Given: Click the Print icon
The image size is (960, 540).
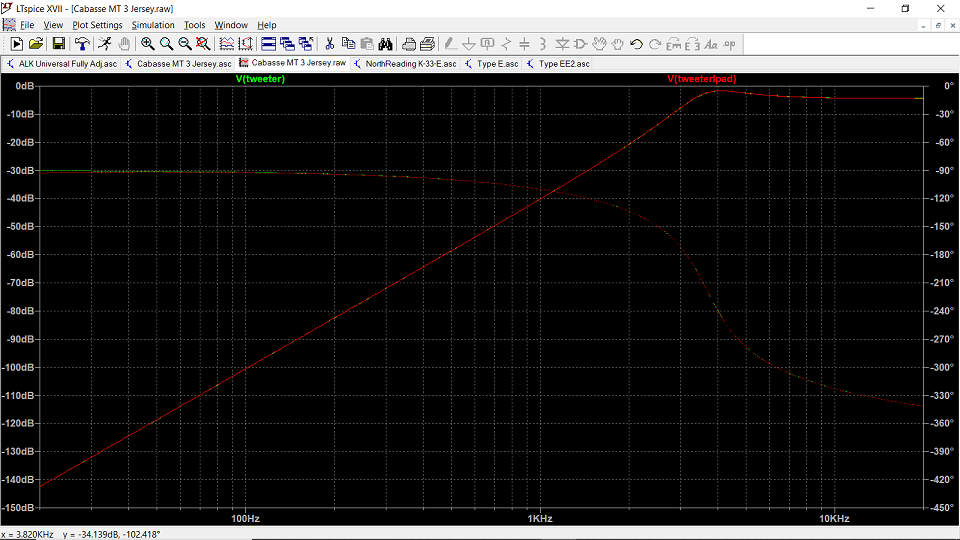Looking at the screenshot, I should [409, 44].
